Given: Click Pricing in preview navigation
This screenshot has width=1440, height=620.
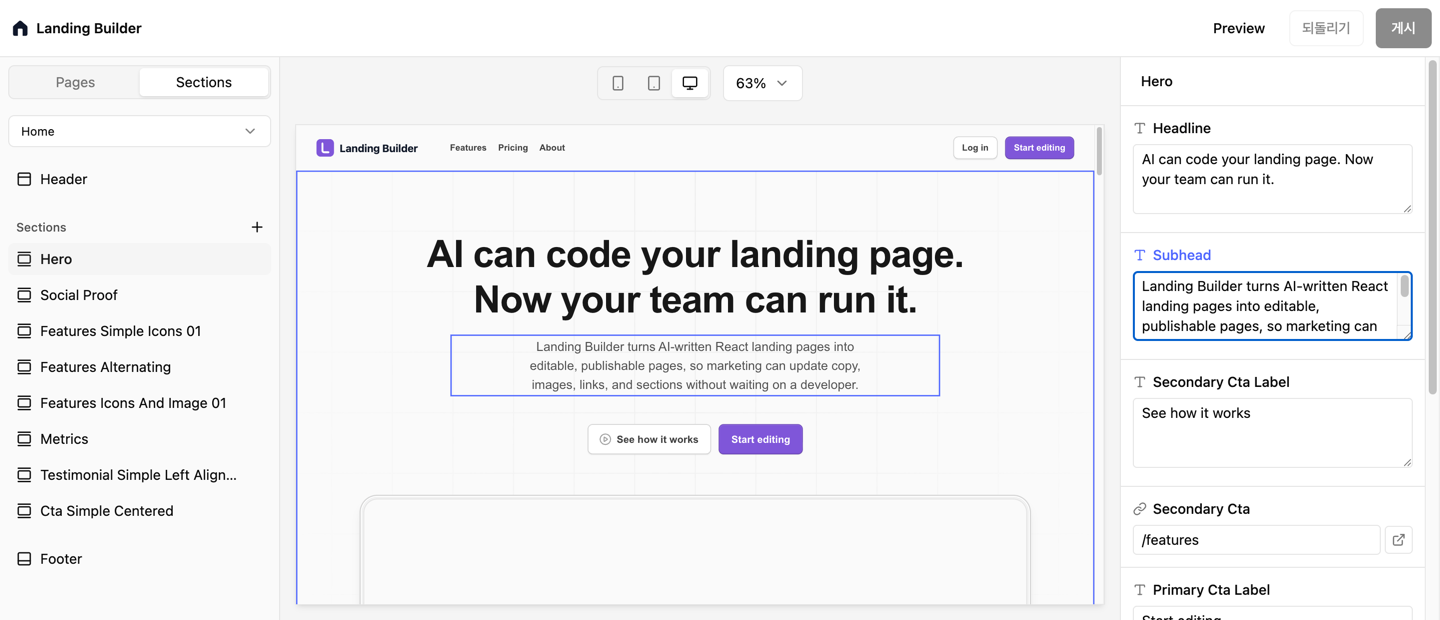Looking at the screenshot, I should [513, 148].
